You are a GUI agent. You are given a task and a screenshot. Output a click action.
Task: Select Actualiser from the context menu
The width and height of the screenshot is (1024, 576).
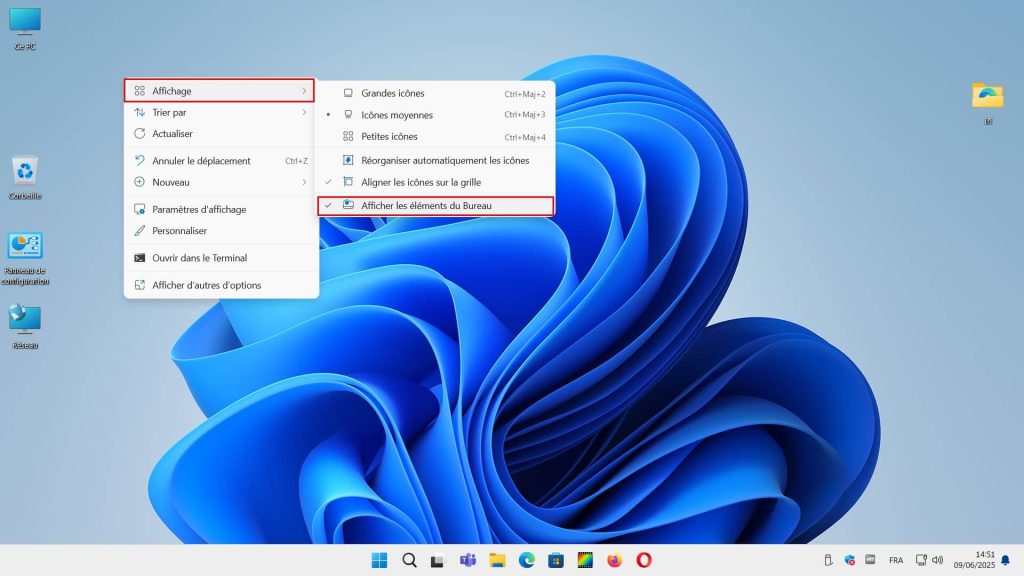click(172, 133)
